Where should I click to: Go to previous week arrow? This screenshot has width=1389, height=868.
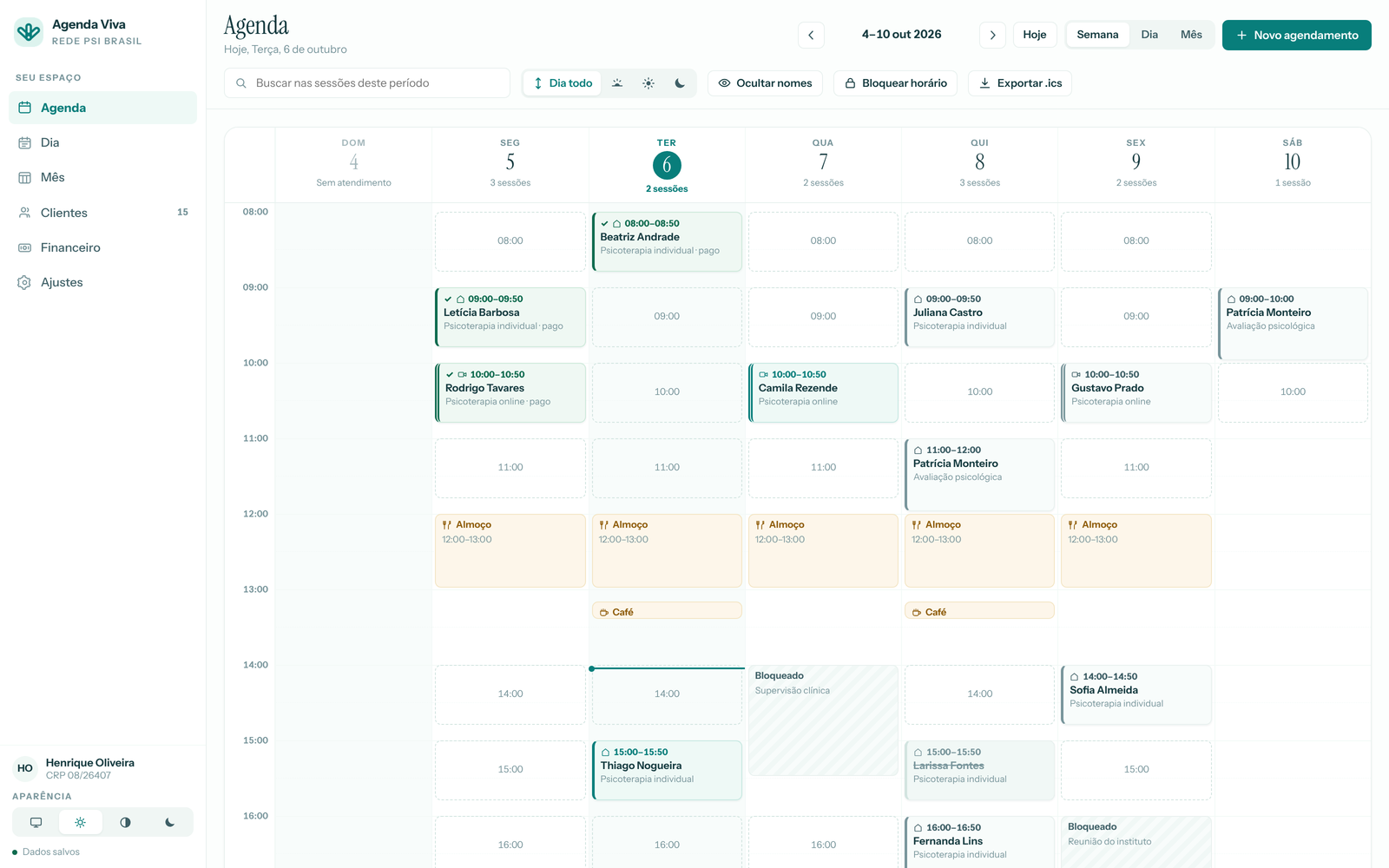tap(811, 35)
